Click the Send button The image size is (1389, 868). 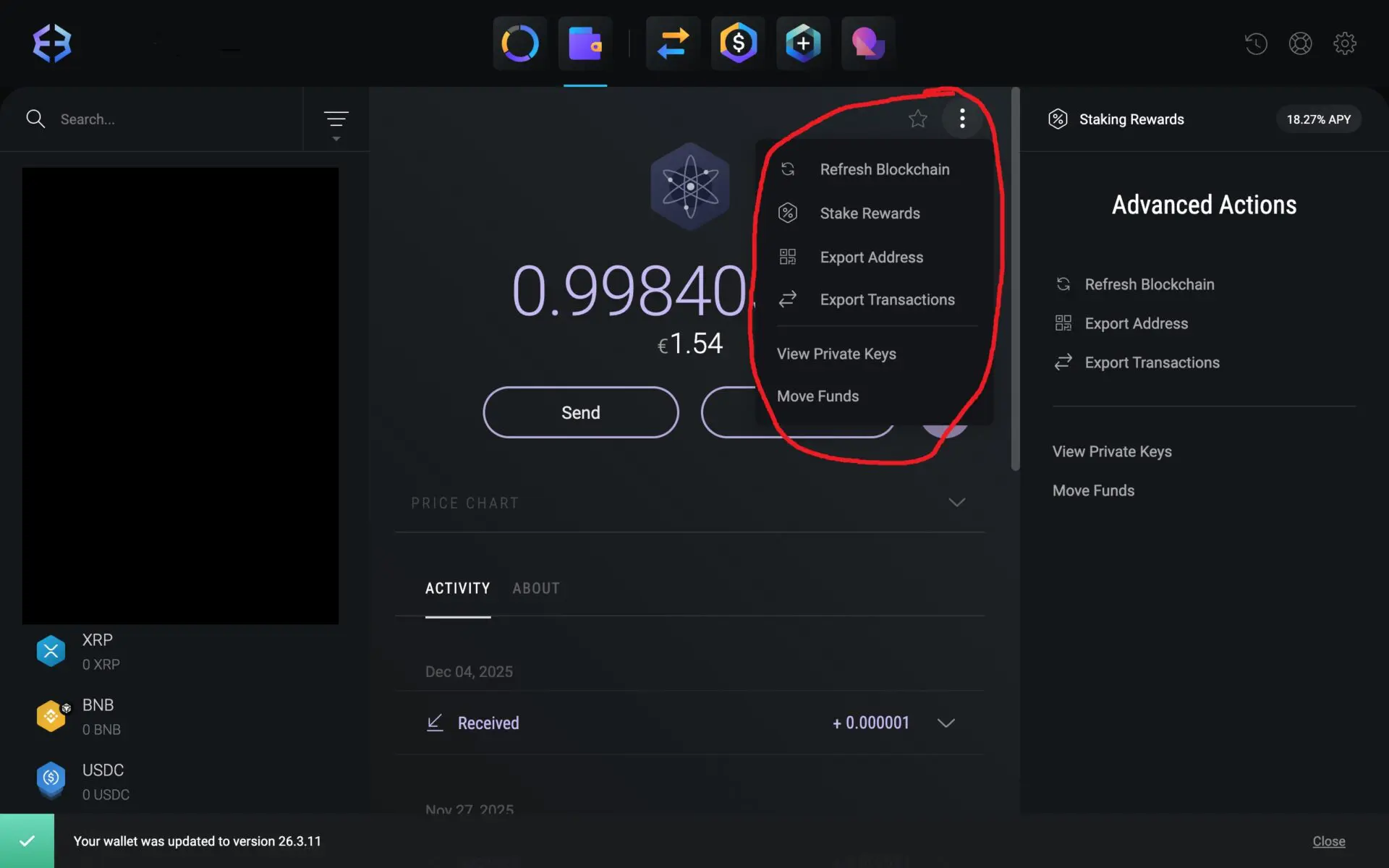(581, 412)
